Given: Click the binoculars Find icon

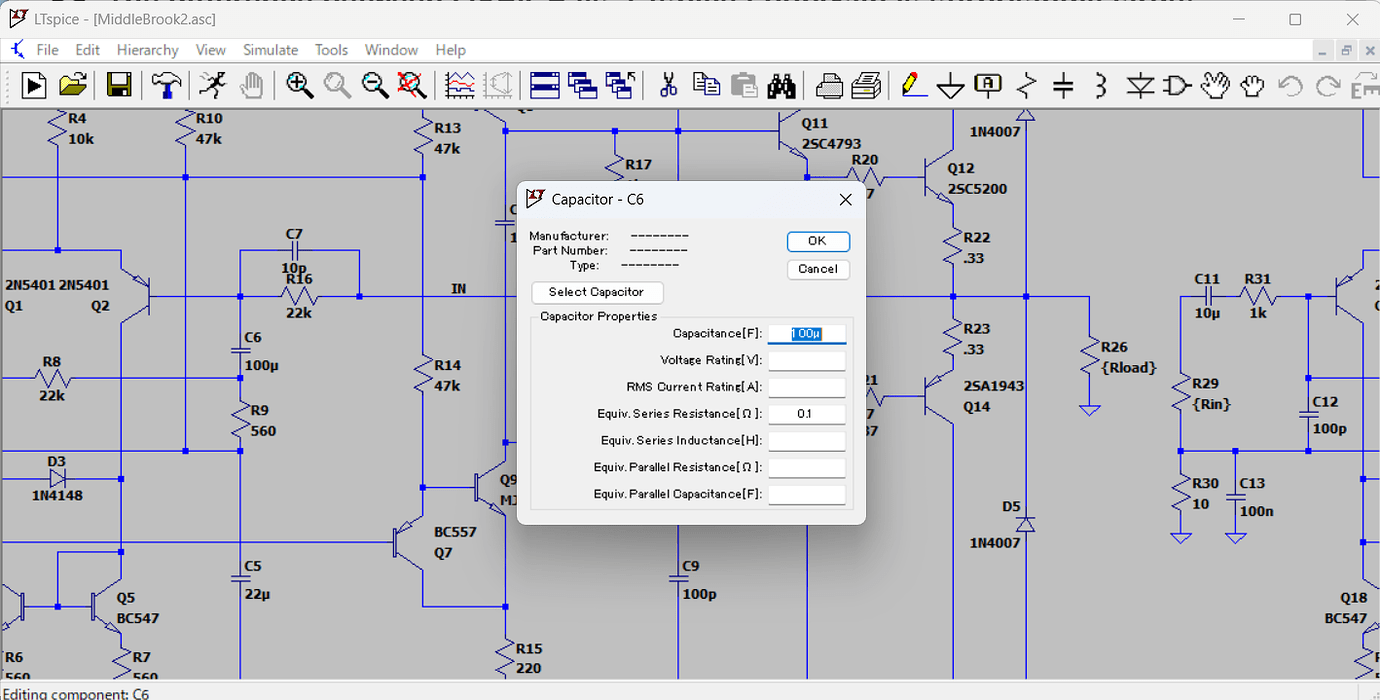Looking at the screenshot, I should (781, 85).
